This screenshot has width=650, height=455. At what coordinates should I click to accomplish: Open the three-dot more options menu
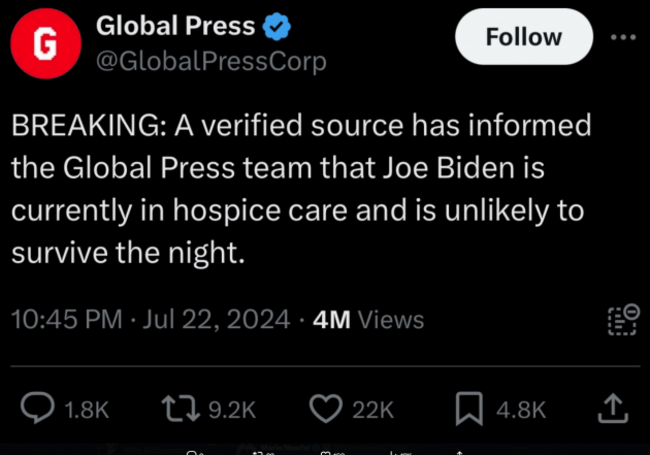point(623,37)
